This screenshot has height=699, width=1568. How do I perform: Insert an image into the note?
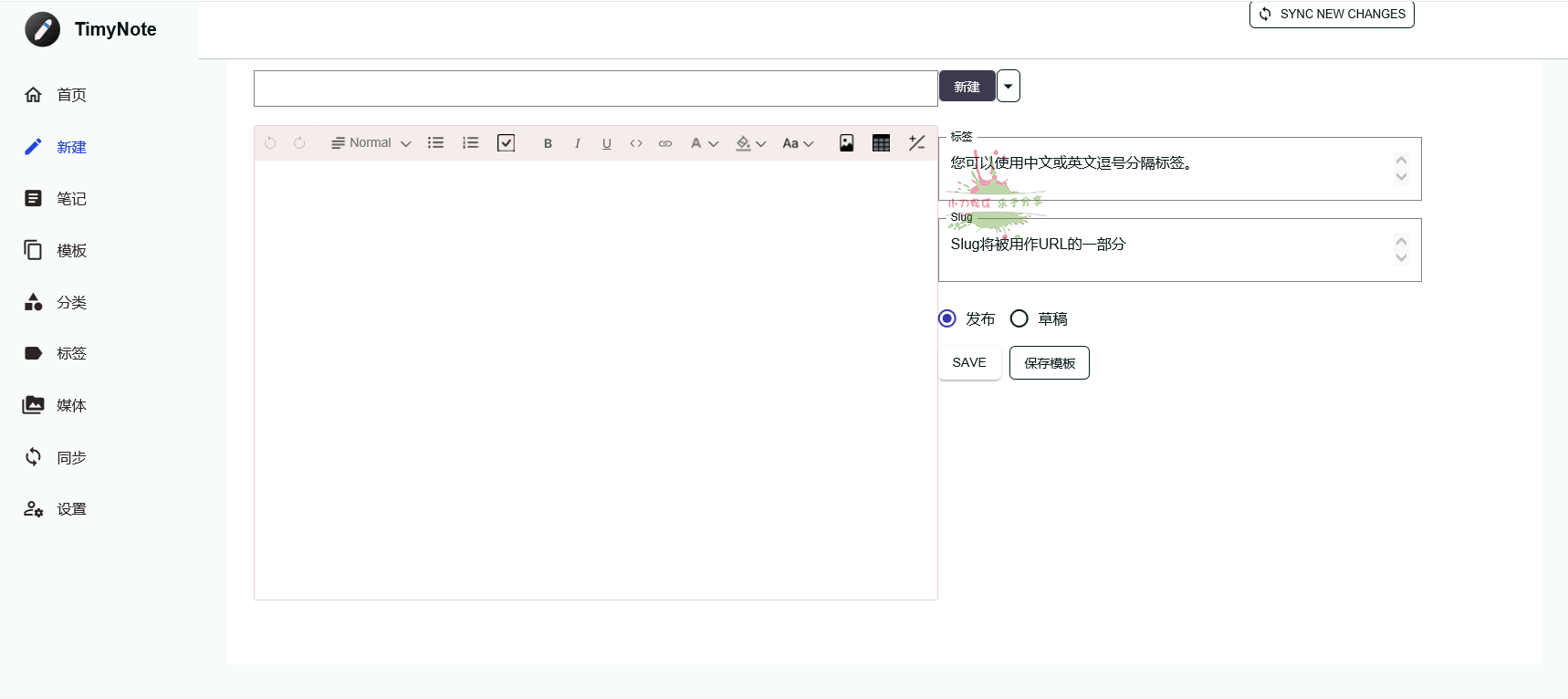846,143
